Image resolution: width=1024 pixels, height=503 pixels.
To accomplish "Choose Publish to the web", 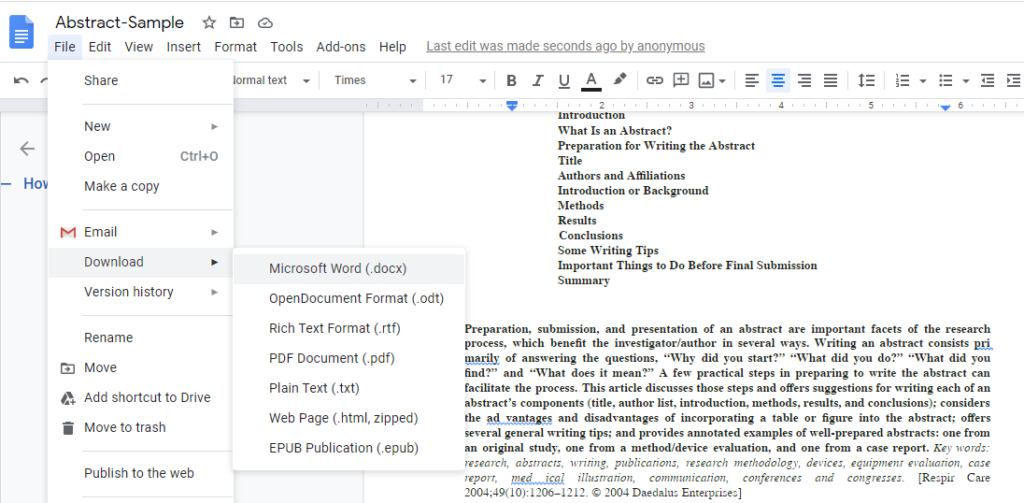I will [x=140, y=474].
